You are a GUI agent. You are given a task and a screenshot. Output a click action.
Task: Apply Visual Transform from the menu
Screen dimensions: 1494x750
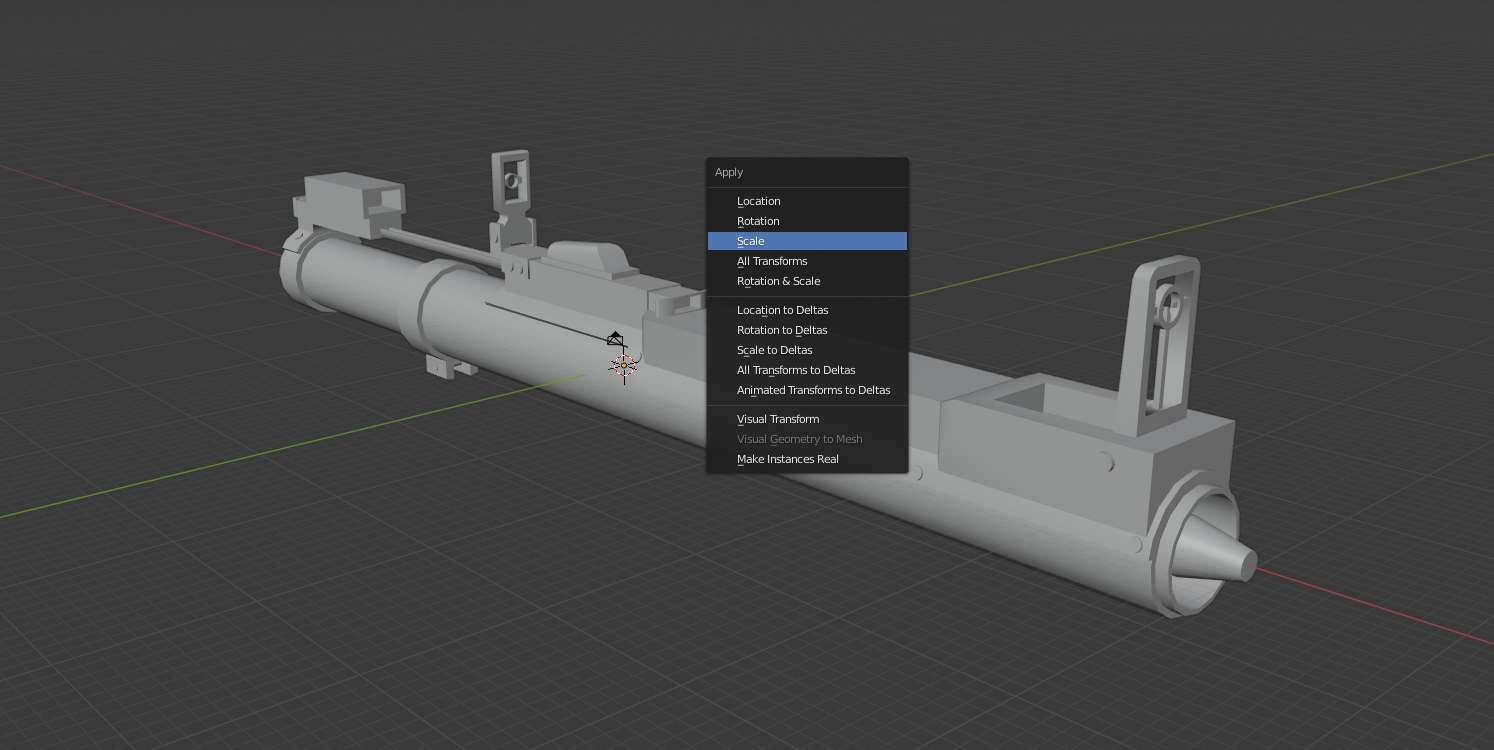[x=777, y=419]
